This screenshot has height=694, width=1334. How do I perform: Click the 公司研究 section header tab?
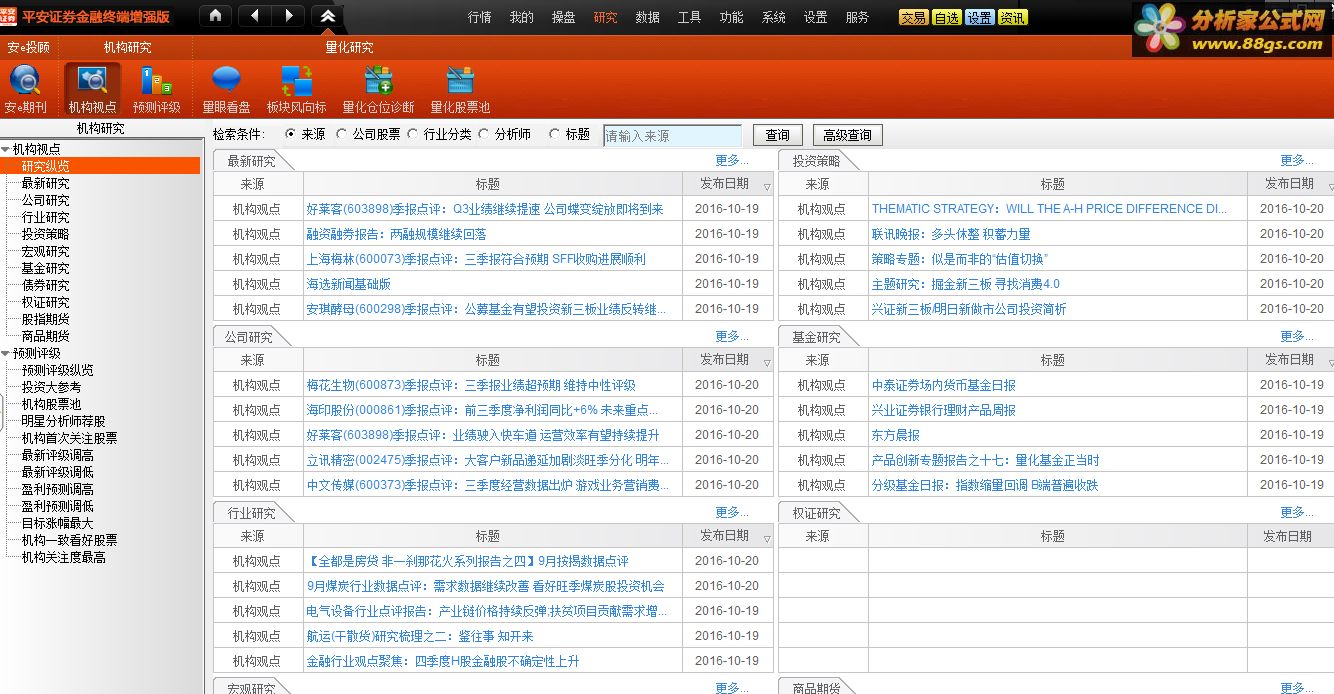[249, 337]
